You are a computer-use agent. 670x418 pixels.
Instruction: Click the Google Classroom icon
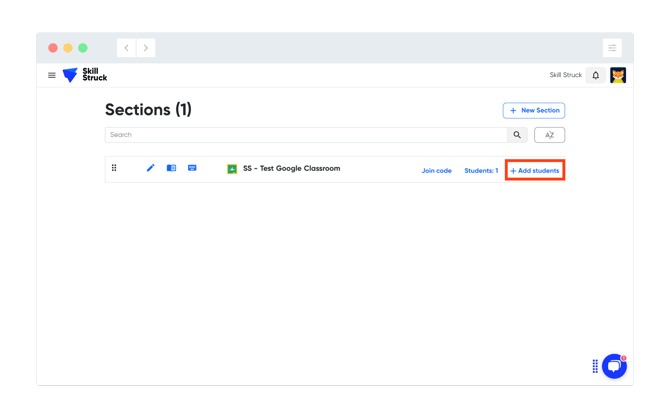coord(232,169)
